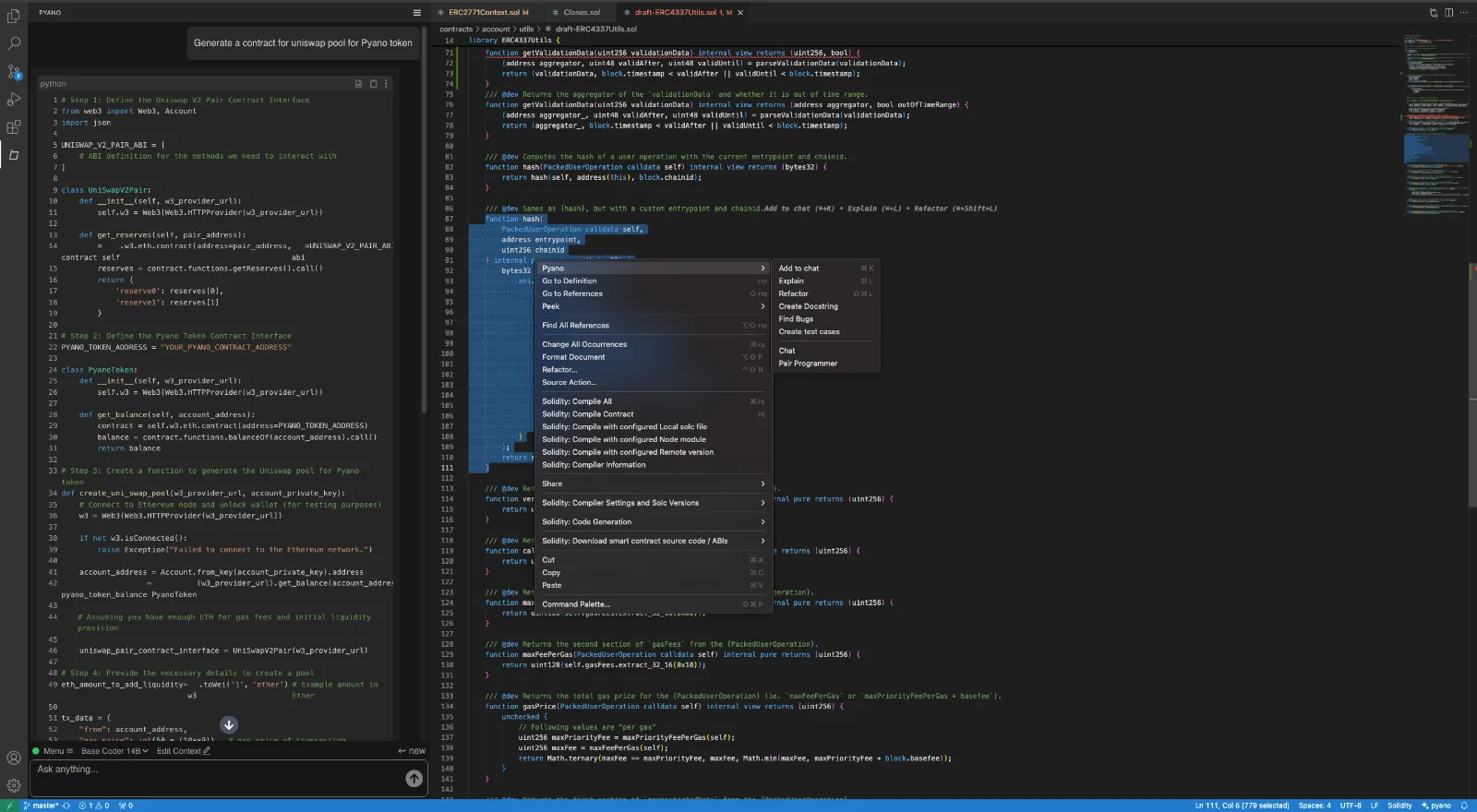Select Copy in context menu

[x=654, y=572]
